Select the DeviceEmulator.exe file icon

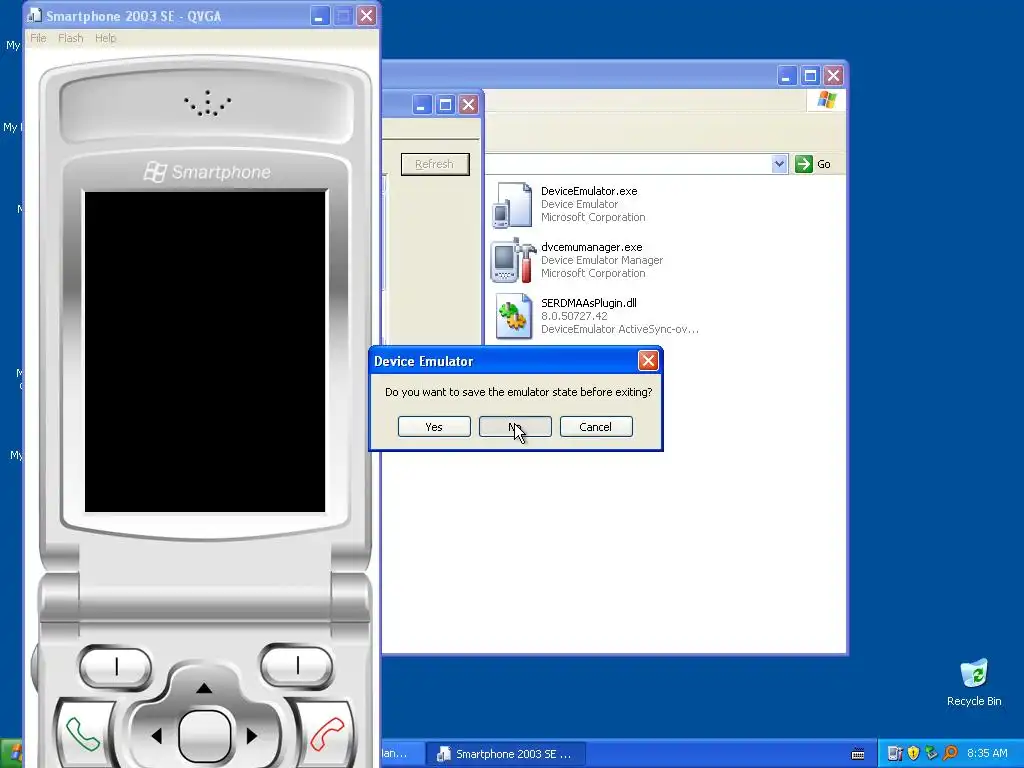click(512, 205)
